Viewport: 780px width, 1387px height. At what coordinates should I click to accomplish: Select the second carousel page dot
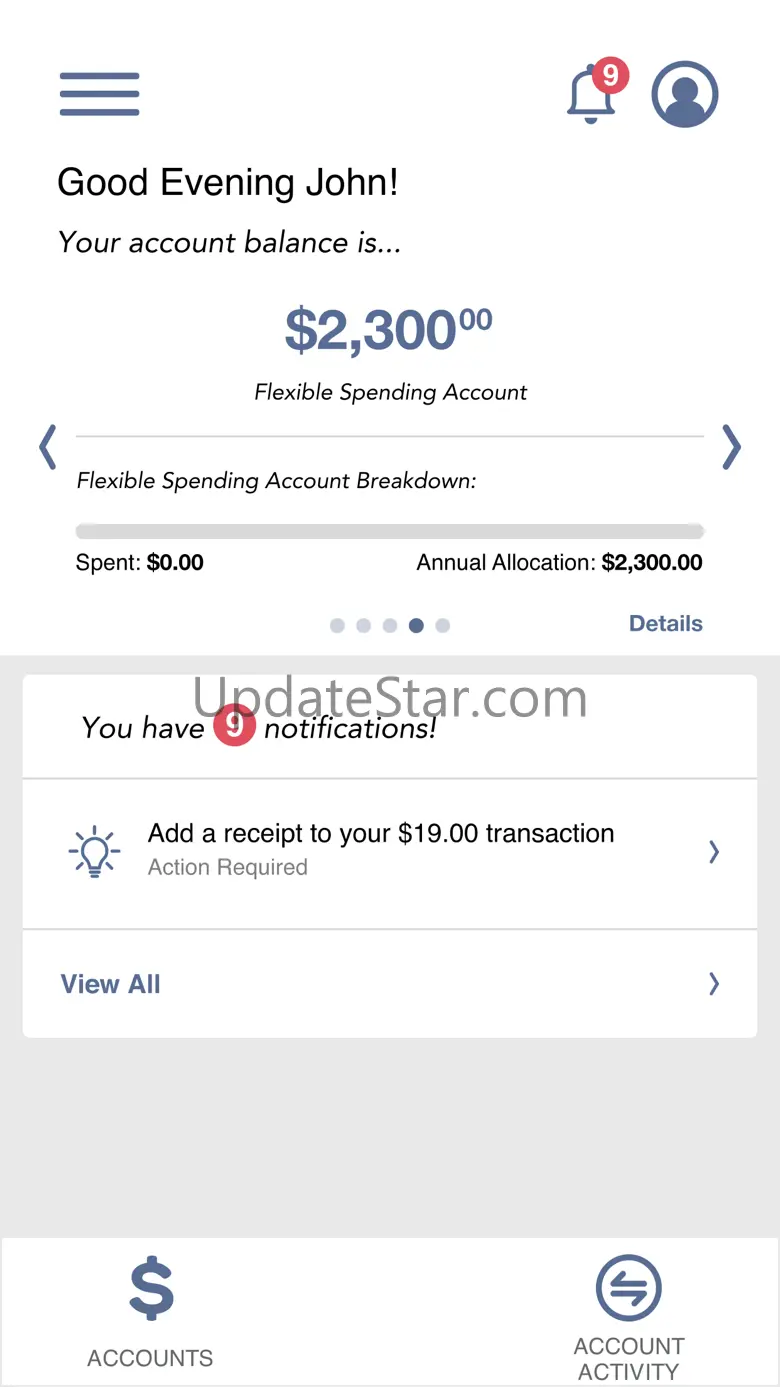coord(363,626)
